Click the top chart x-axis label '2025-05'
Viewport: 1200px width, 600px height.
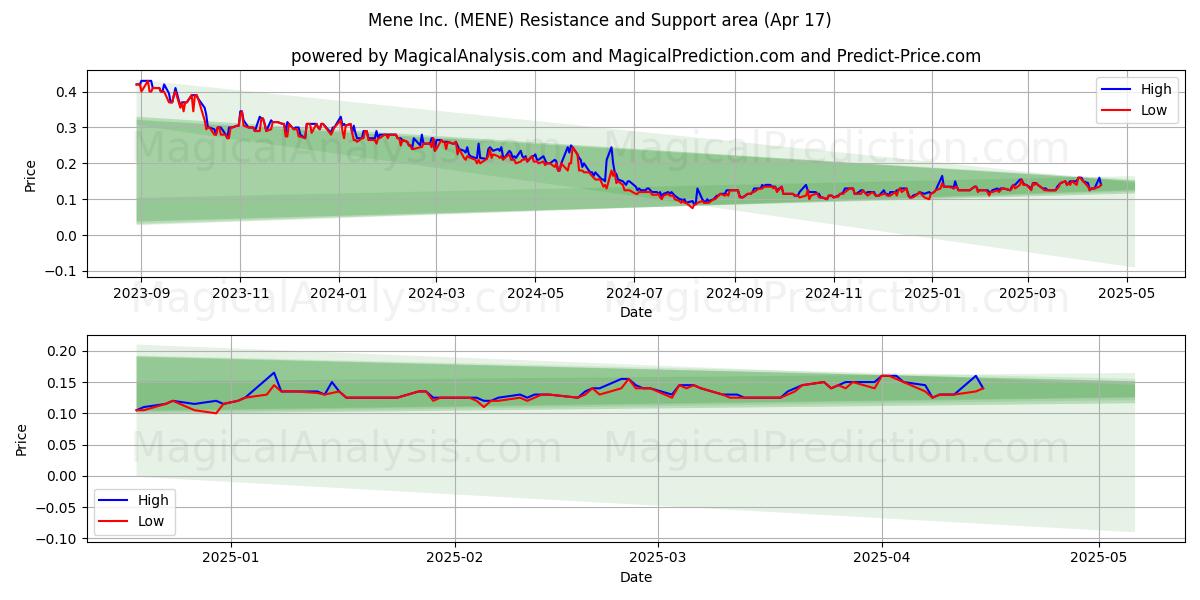tap(1127, 293)
